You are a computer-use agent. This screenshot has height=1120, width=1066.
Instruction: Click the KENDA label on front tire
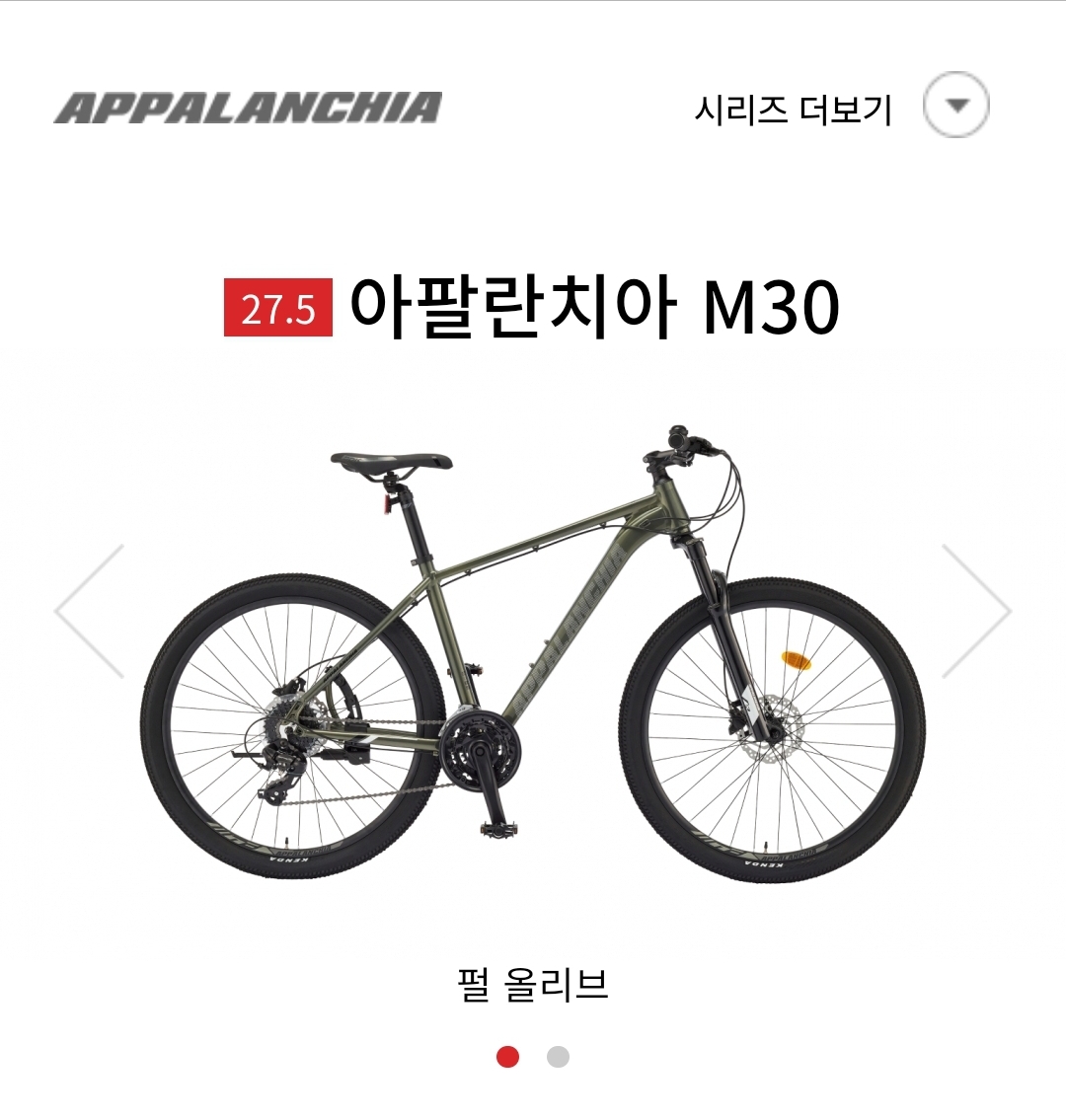point(764,863)
